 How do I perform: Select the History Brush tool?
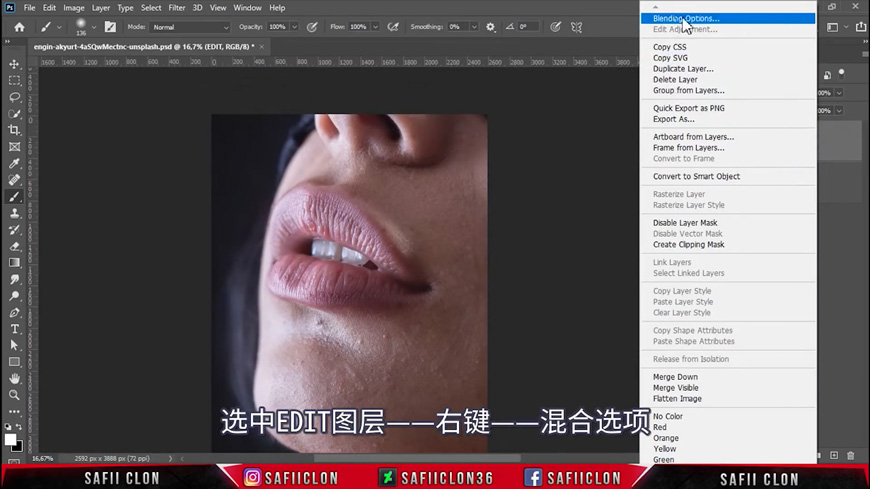pyautogui.click(x=14, y=230)
